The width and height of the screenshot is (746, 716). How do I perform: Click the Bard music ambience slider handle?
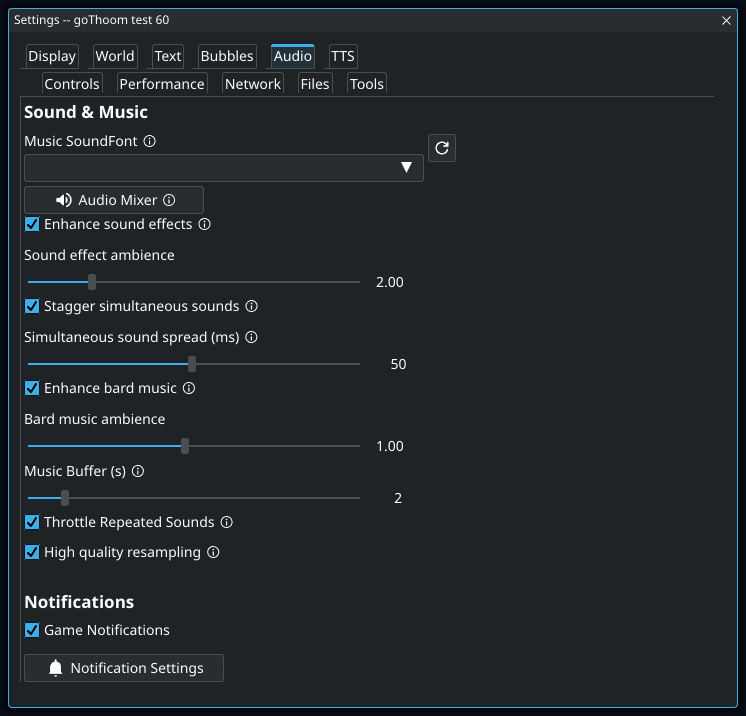185,446
